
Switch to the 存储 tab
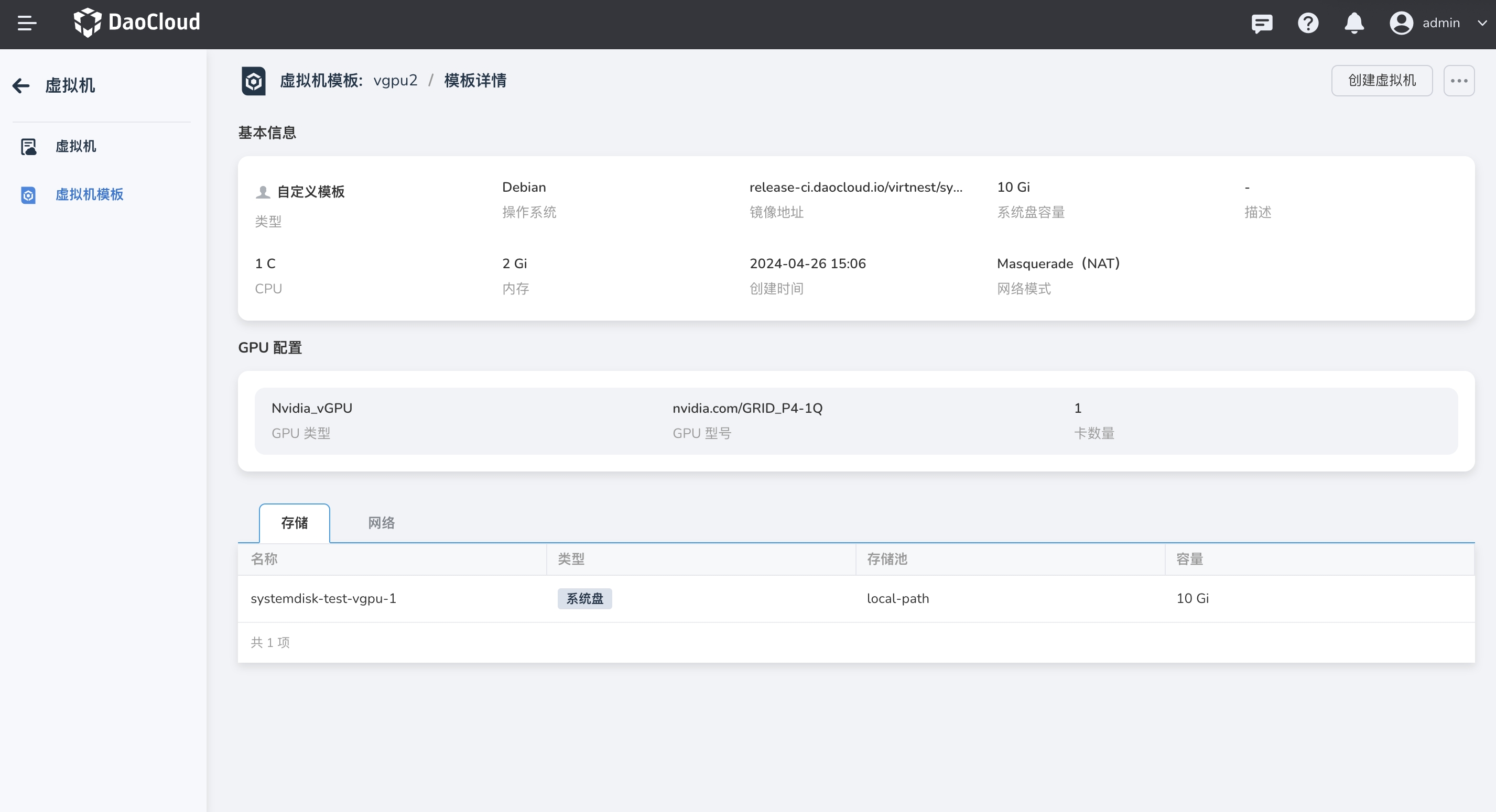[295, 523]
